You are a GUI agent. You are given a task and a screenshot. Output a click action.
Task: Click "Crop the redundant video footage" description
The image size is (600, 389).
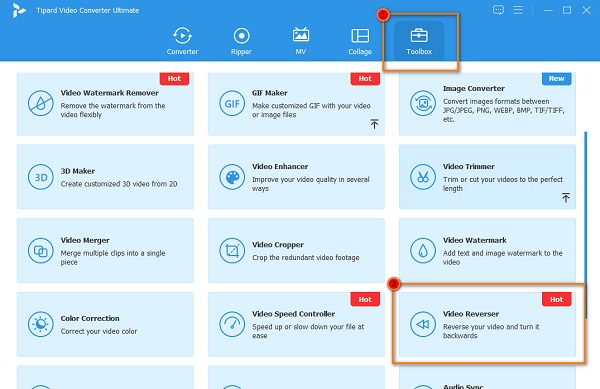[x=305, y=258]
